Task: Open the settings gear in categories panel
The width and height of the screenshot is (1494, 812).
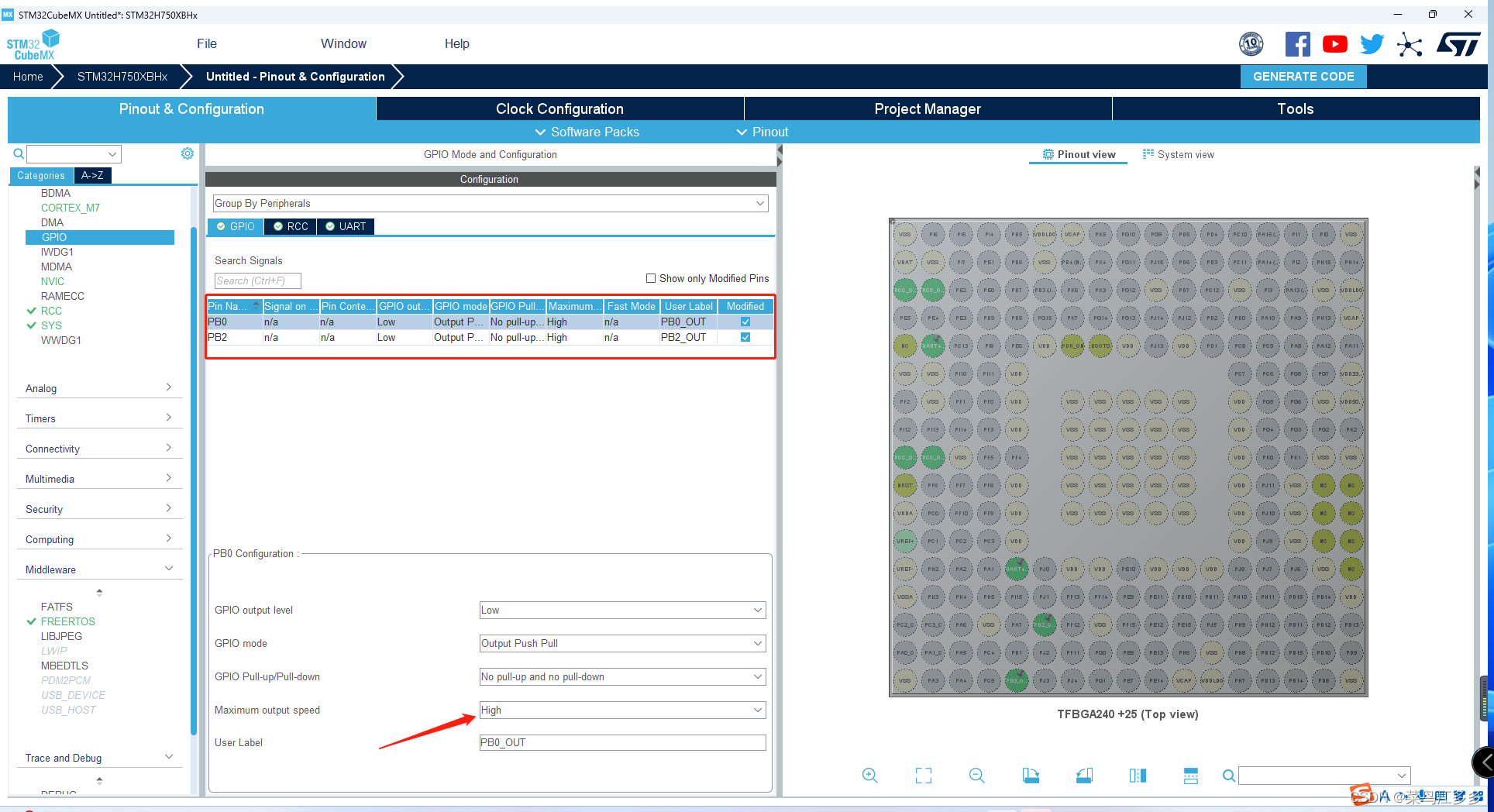Action: (x=188, y=153)
